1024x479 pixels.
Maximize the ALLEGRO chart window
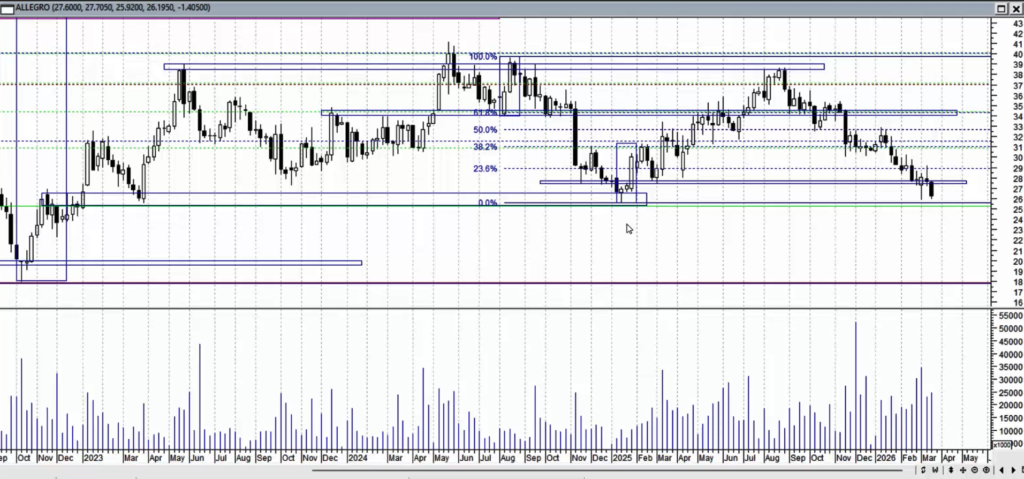[x=1001, y=8]
